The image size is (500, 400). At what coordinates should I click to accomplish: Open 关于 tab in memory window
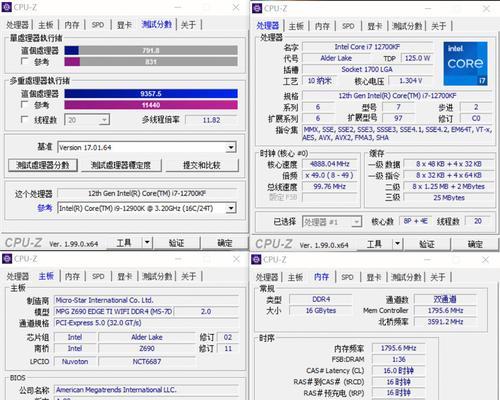pos(438,277)
